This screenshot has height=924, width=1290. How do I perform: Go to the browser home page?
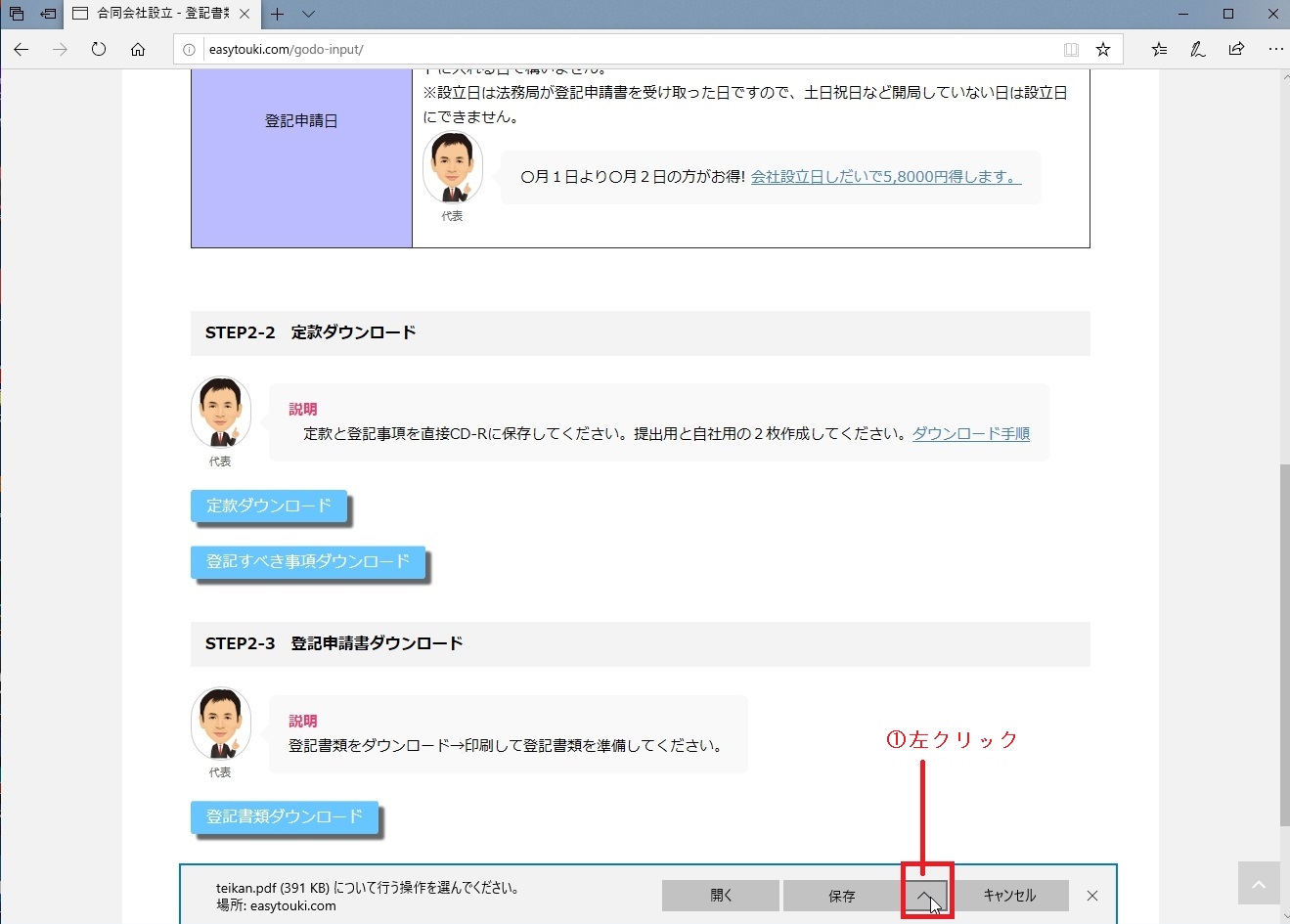click(138, 49)
